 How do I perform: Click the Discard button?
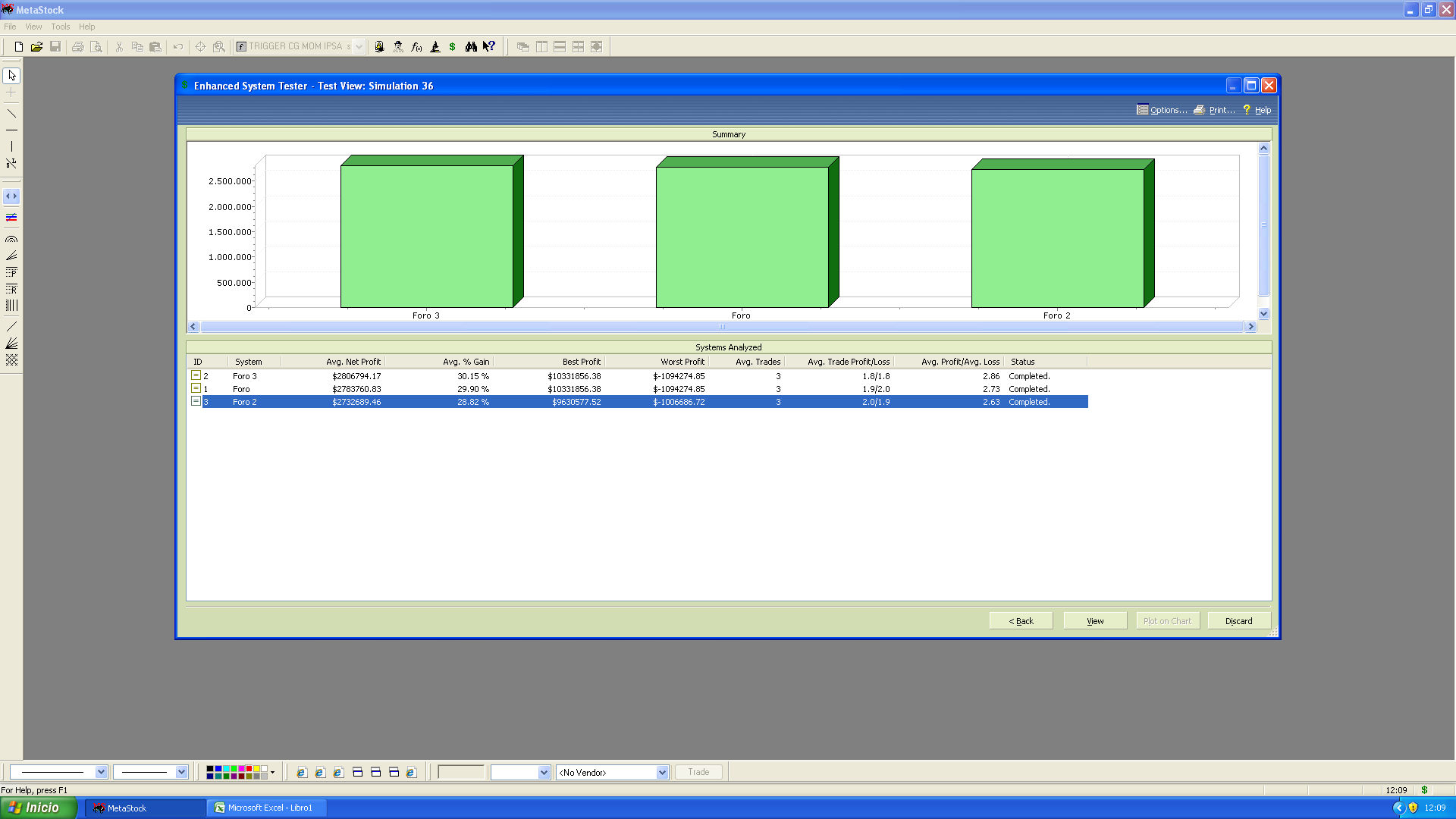point(1238,621)
